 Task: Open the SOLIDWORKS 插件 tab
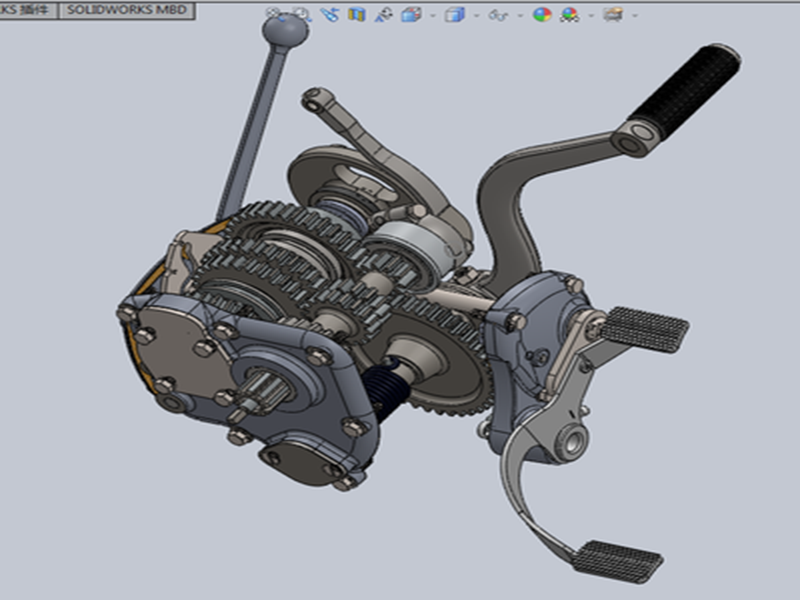pos(26,9)
